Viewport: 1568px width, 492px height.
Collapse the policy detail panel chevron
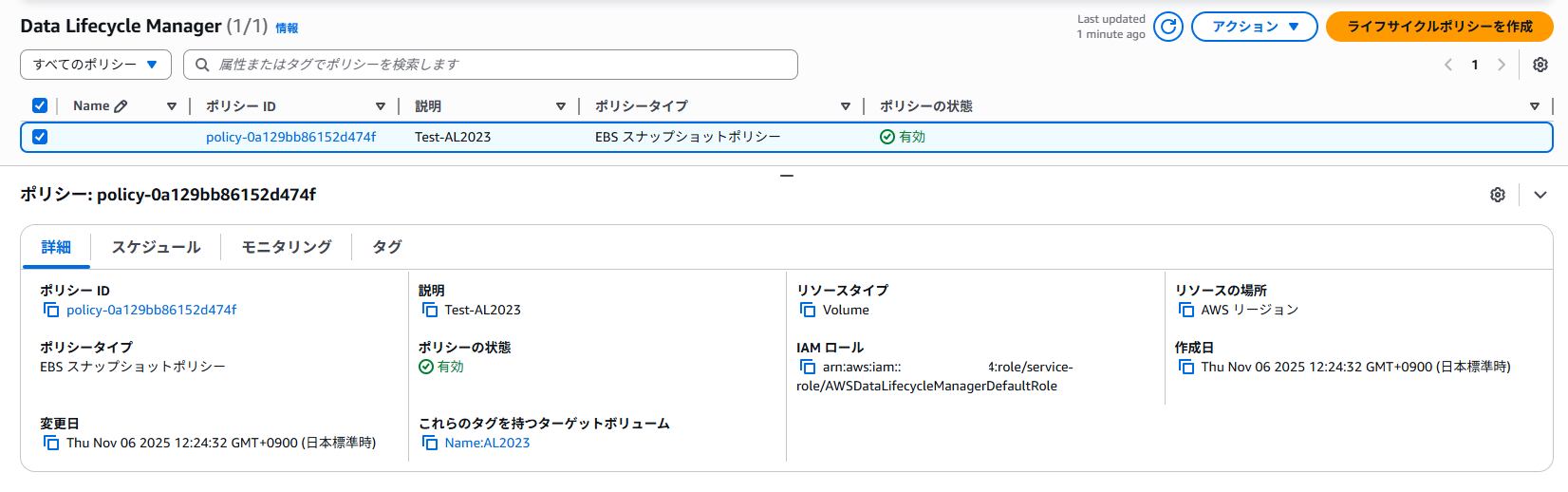[x=1540, y=195]
